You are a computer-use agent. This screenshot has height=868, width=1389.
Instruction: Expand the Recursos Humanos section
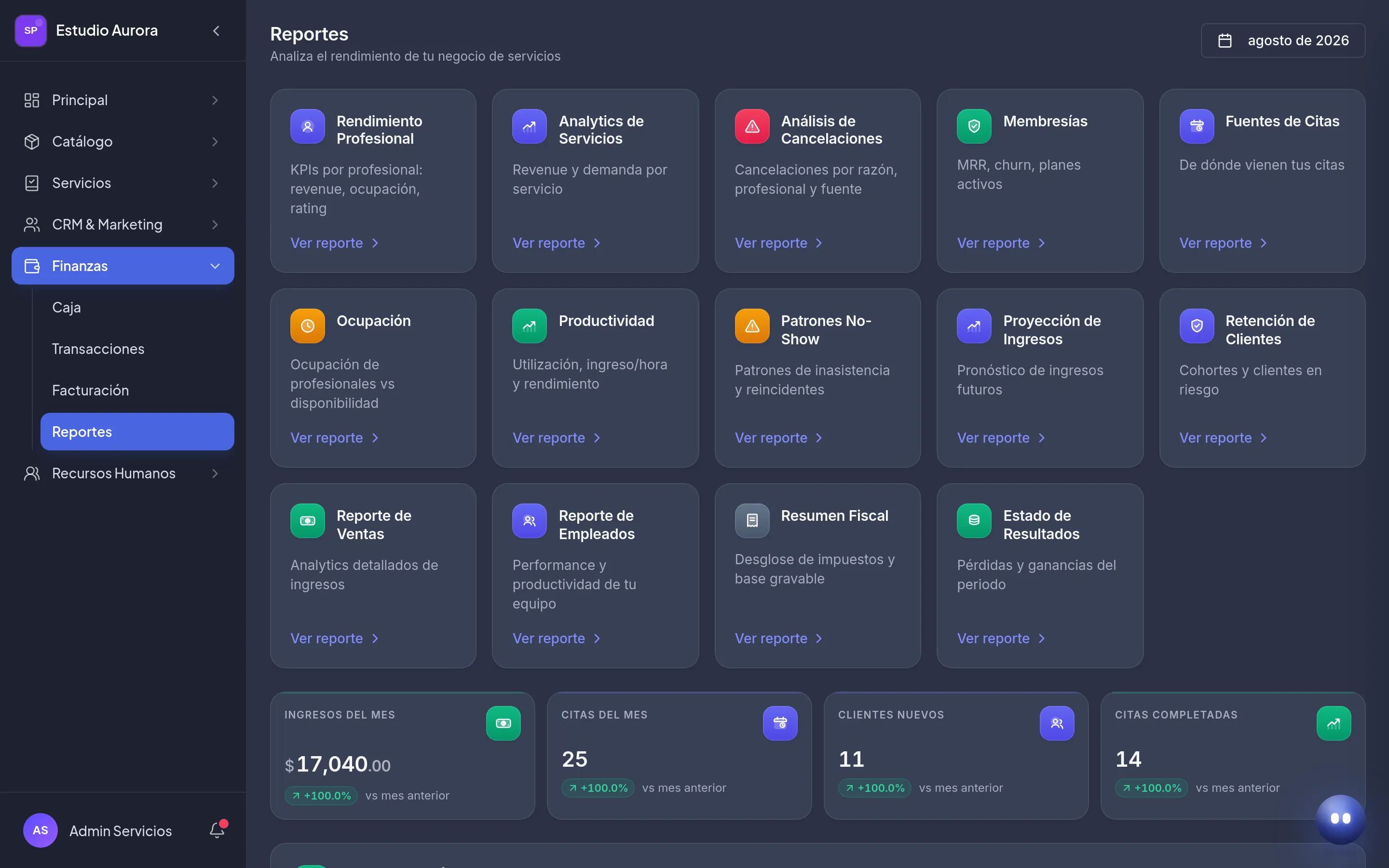pyautogui.click(x=123, y=473)
